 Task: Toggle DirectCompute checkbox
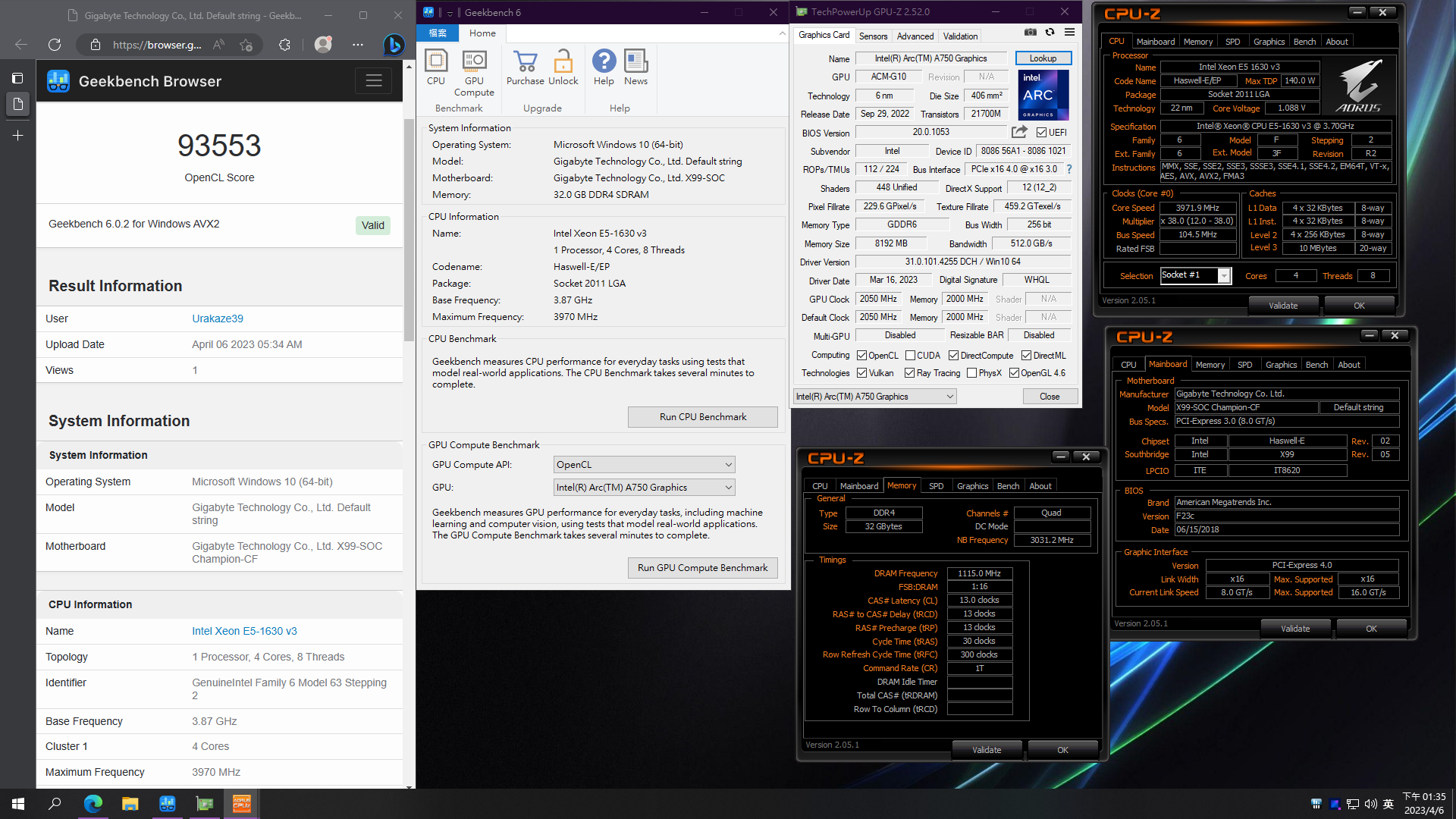(x=954, y=356)
